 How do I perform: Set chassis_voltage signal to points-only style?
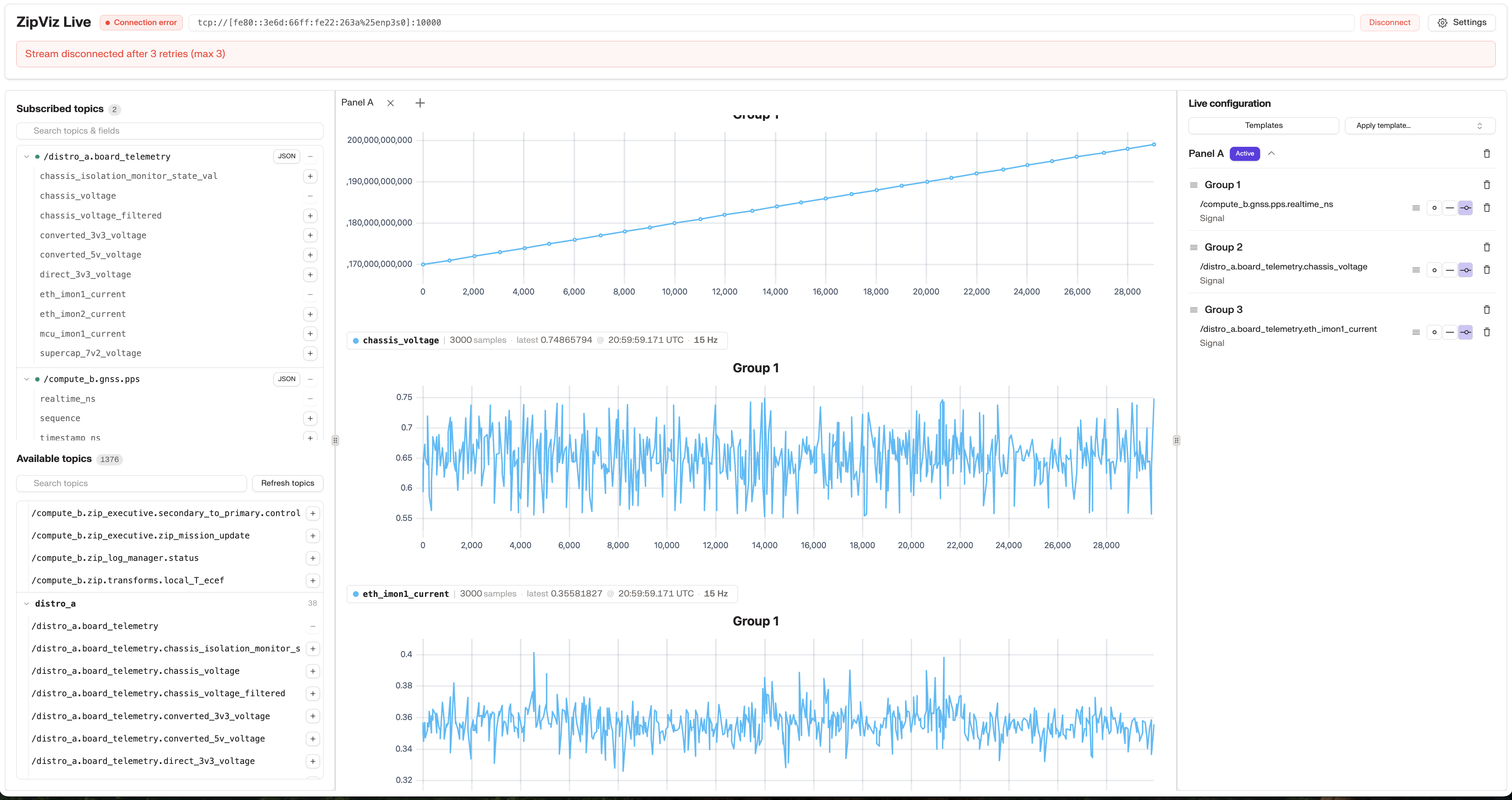(1434, 270)
